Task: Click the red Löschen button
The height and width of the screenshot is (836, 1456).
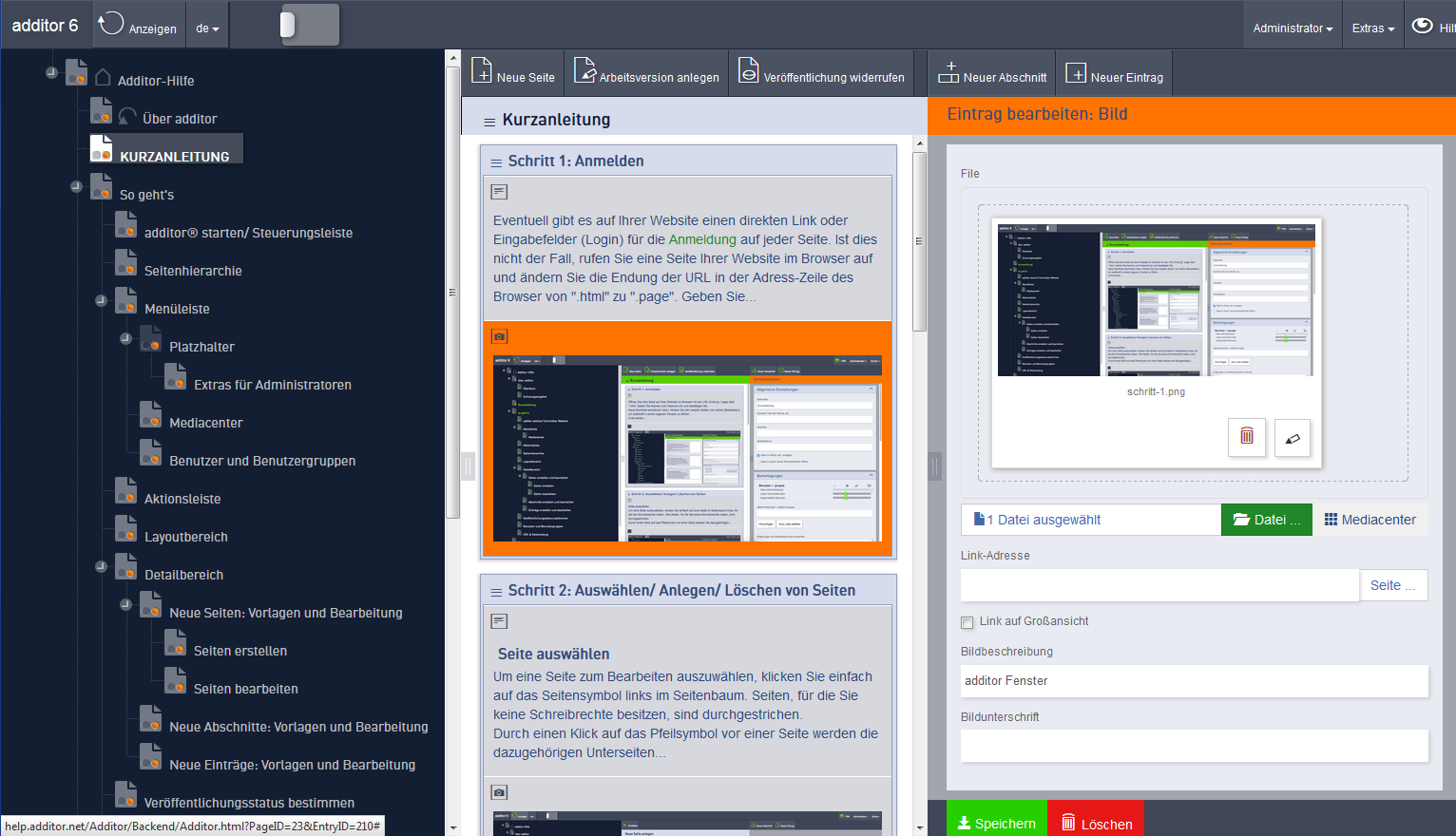Action: click(1096, 823)
